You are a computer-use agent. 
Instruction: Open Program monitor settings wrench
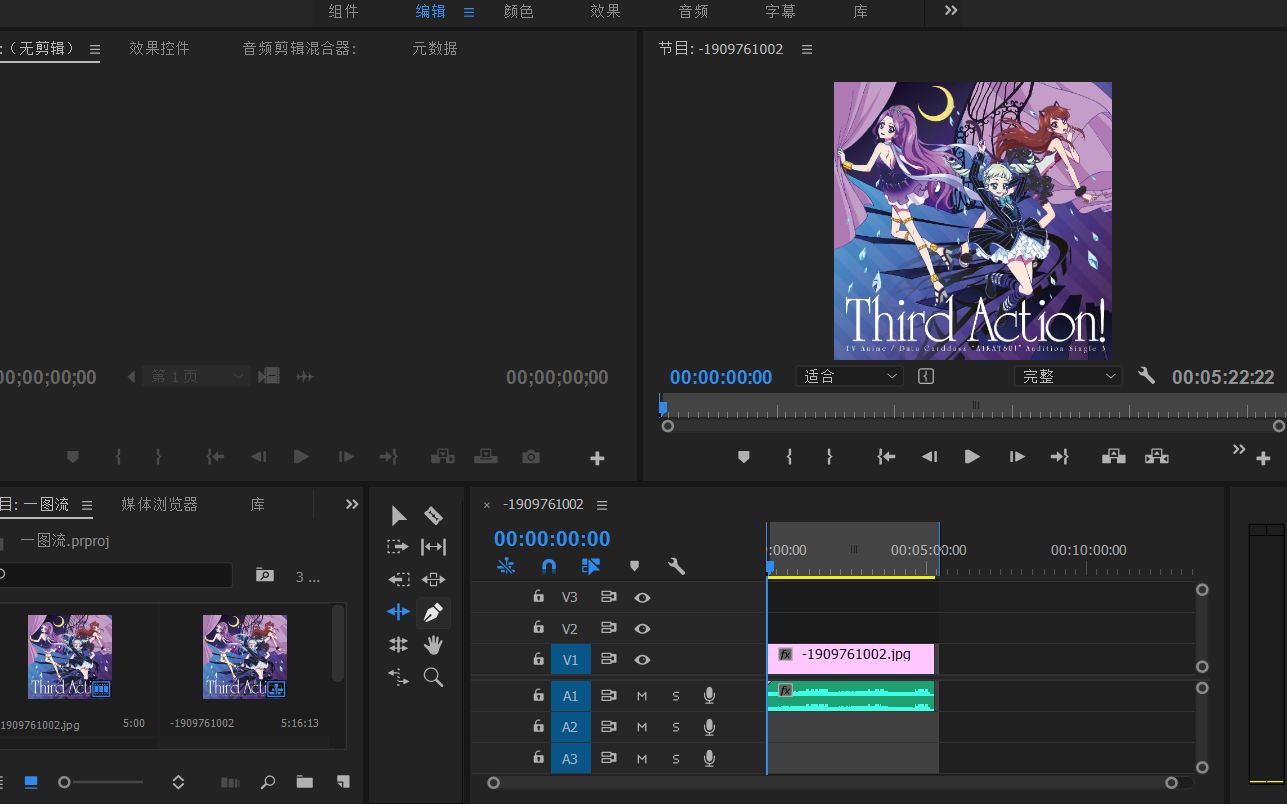pos(1147,376)
